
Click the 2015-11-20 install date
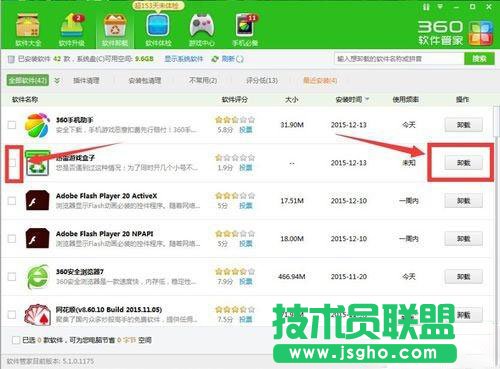(349, 277)
